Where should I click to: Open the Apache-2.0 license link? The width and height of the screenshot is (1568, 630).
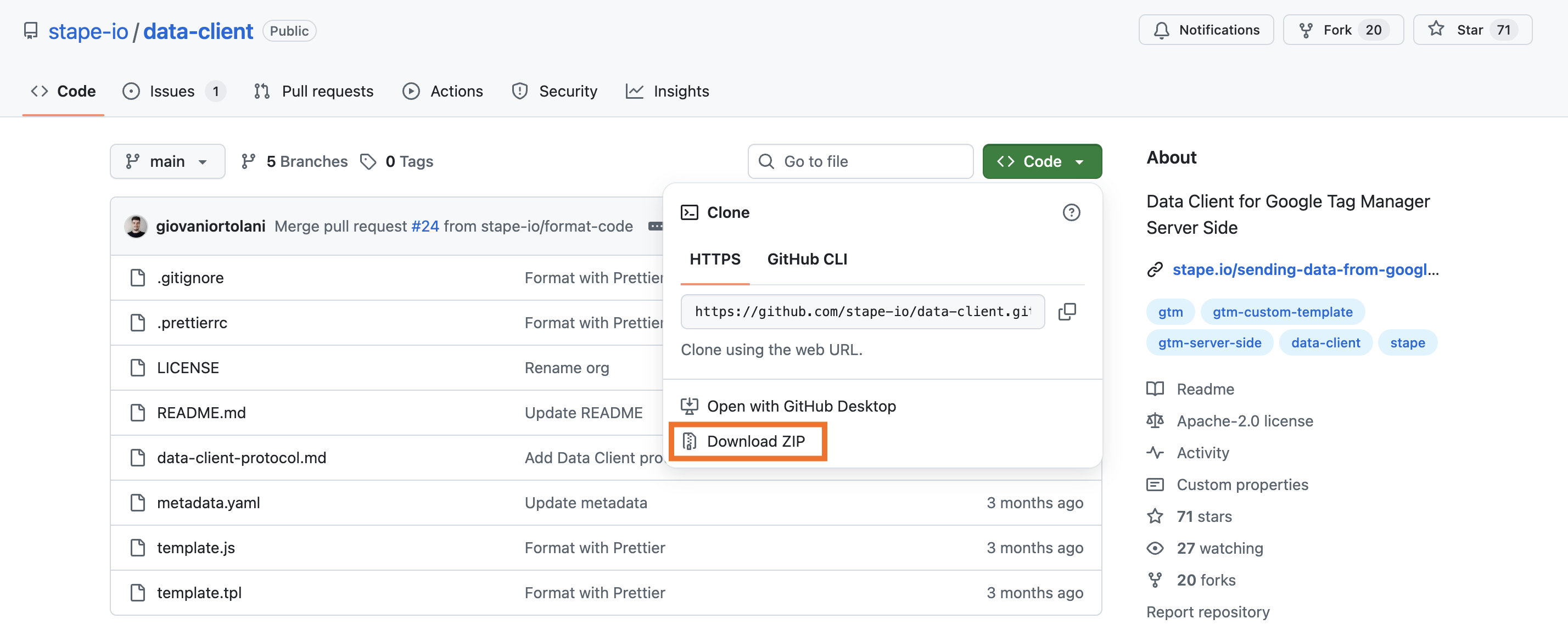click(1244, 420)
